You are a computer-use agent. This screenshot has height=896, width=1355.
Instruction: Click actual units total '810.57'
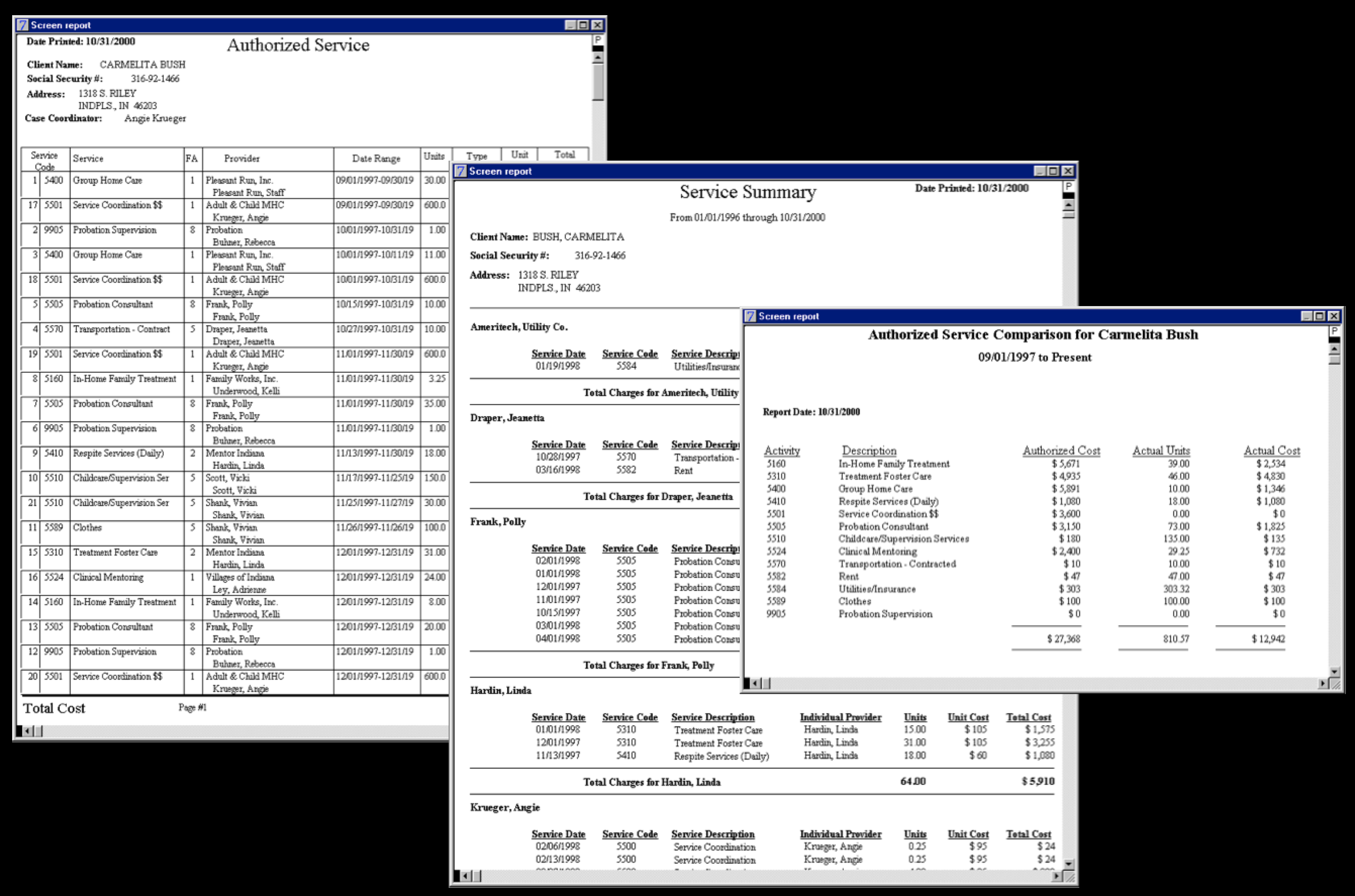point(1176,639)
